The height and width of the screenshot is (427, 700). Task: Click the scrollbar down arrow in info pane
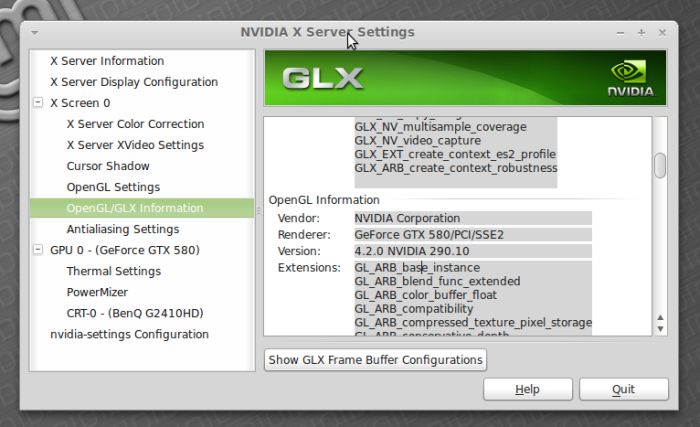[660, 328]
